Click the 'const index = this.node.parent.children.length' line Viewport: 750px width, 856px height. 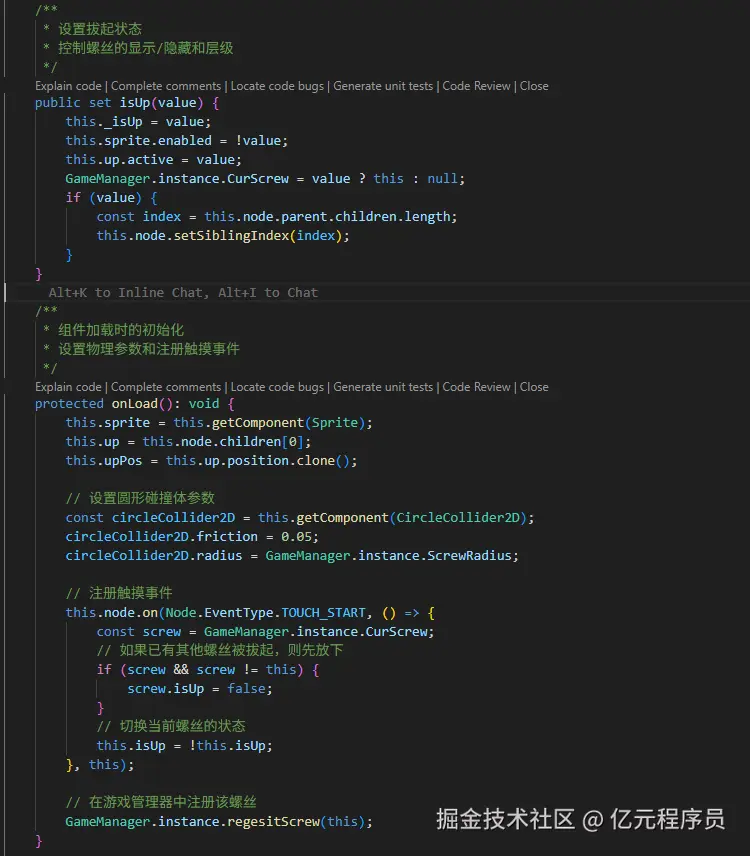(x=277, y=217)
